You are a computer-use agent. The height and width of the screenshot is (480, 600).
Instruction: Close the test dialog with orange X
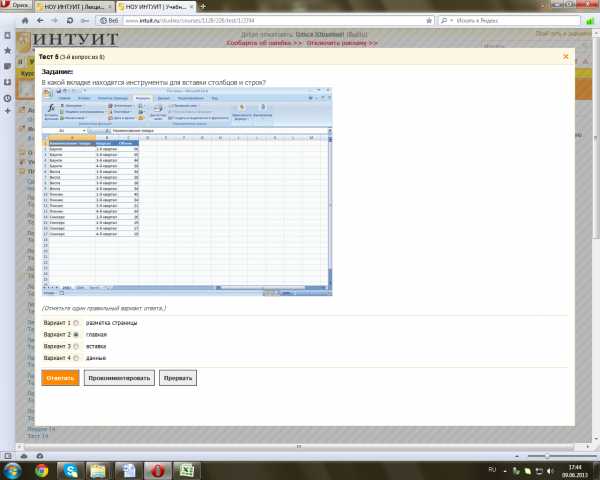click(566, 56)
